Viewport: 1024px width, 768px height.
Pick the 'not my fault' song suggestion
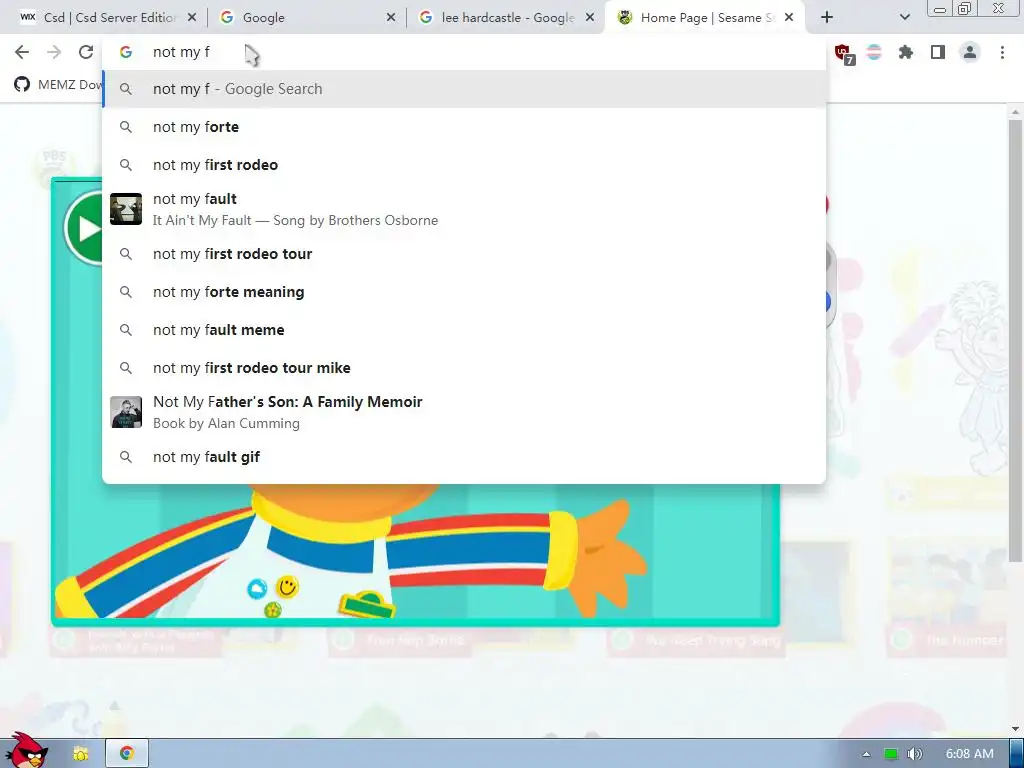pos(464,209)
